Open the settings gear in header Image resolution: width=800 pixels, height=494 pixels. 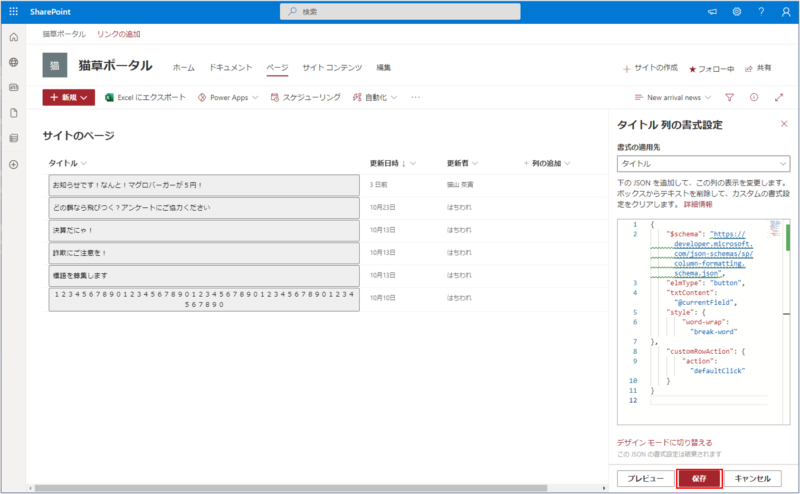click(736, 12)
